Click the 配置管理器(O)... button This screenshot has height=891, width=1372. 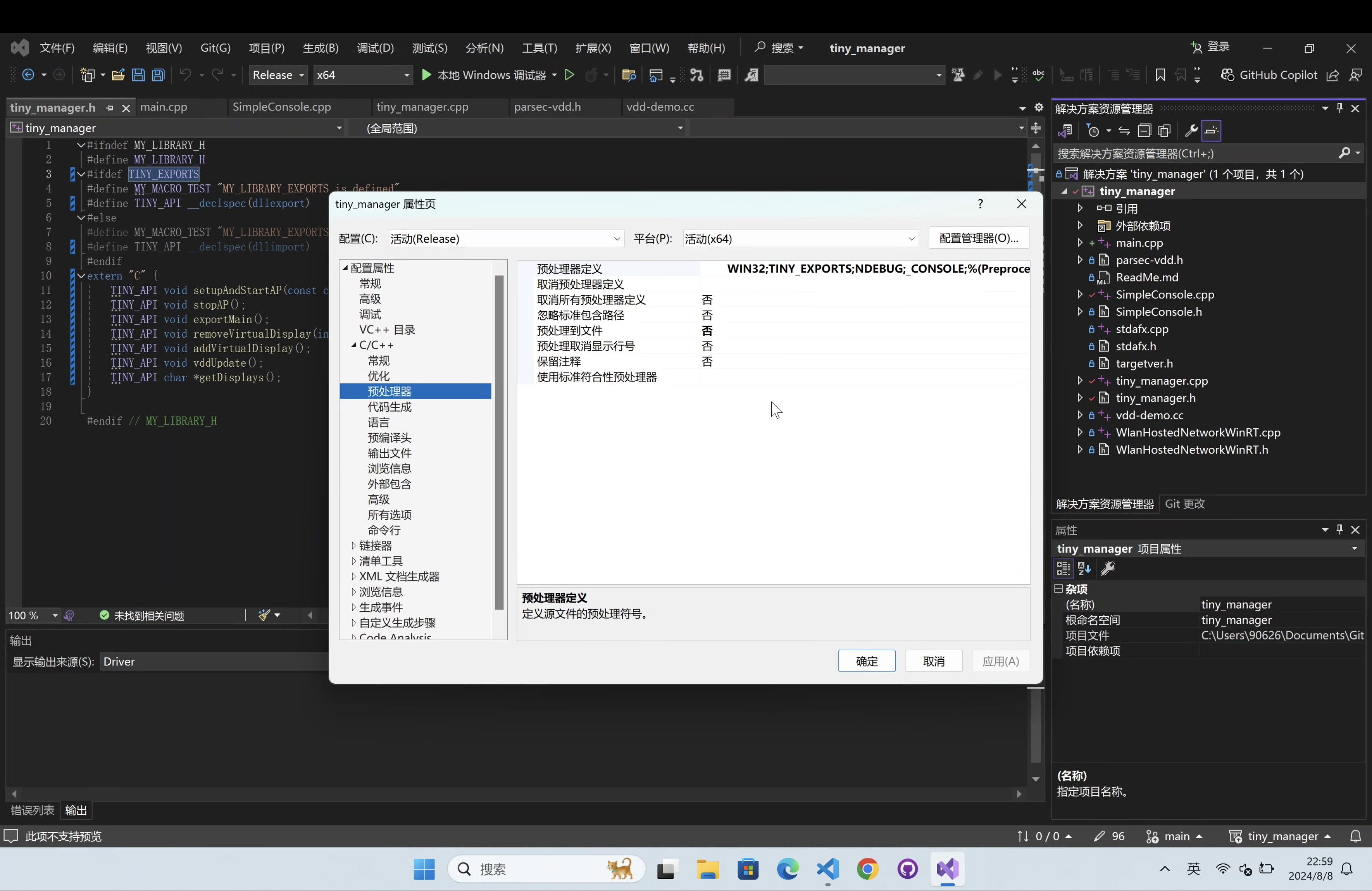[x=979, y=238]
